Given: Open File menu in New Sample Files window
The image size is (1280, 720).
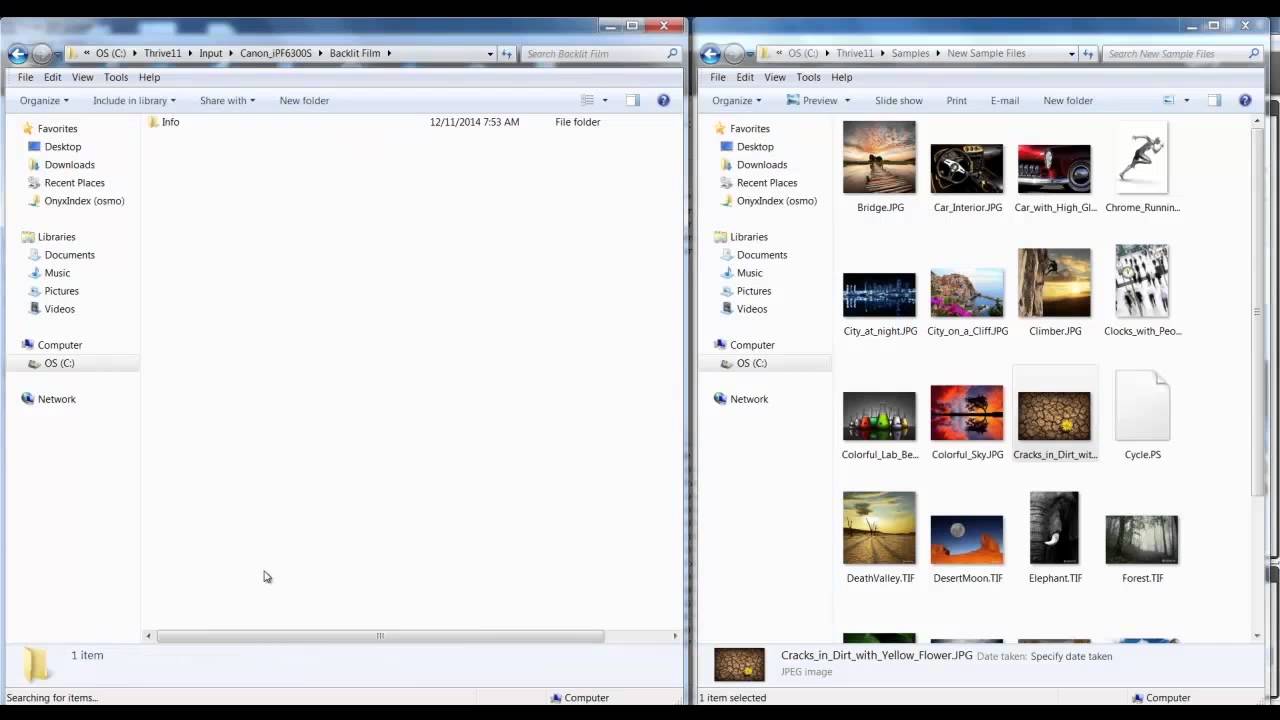Looking at the screenshot, I should pos(718,77).
